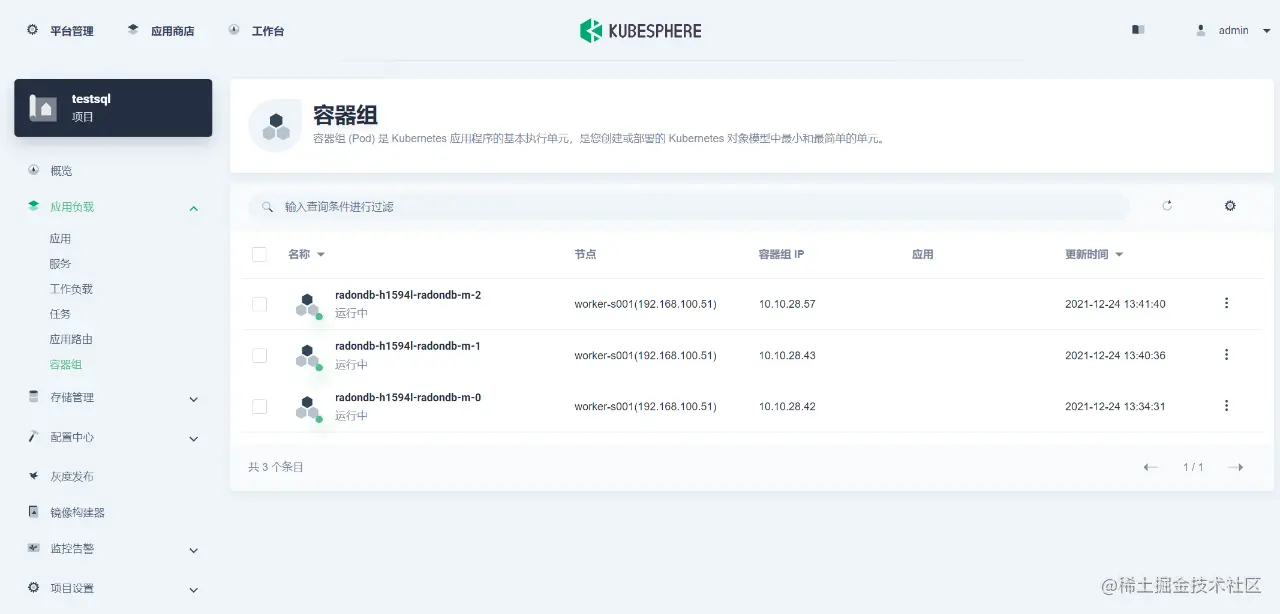
Task: Check the radondb-h1594l-radondb-m-2 row checkbox
Action: click(259, 304)
